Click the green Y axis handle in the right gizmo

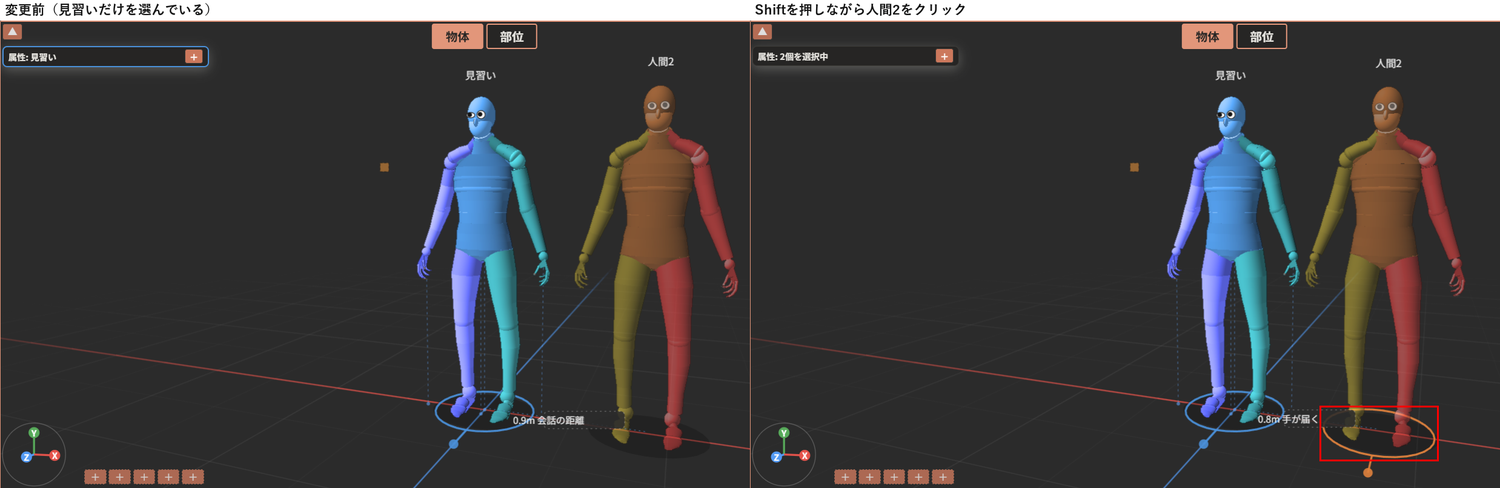point(784,433)
